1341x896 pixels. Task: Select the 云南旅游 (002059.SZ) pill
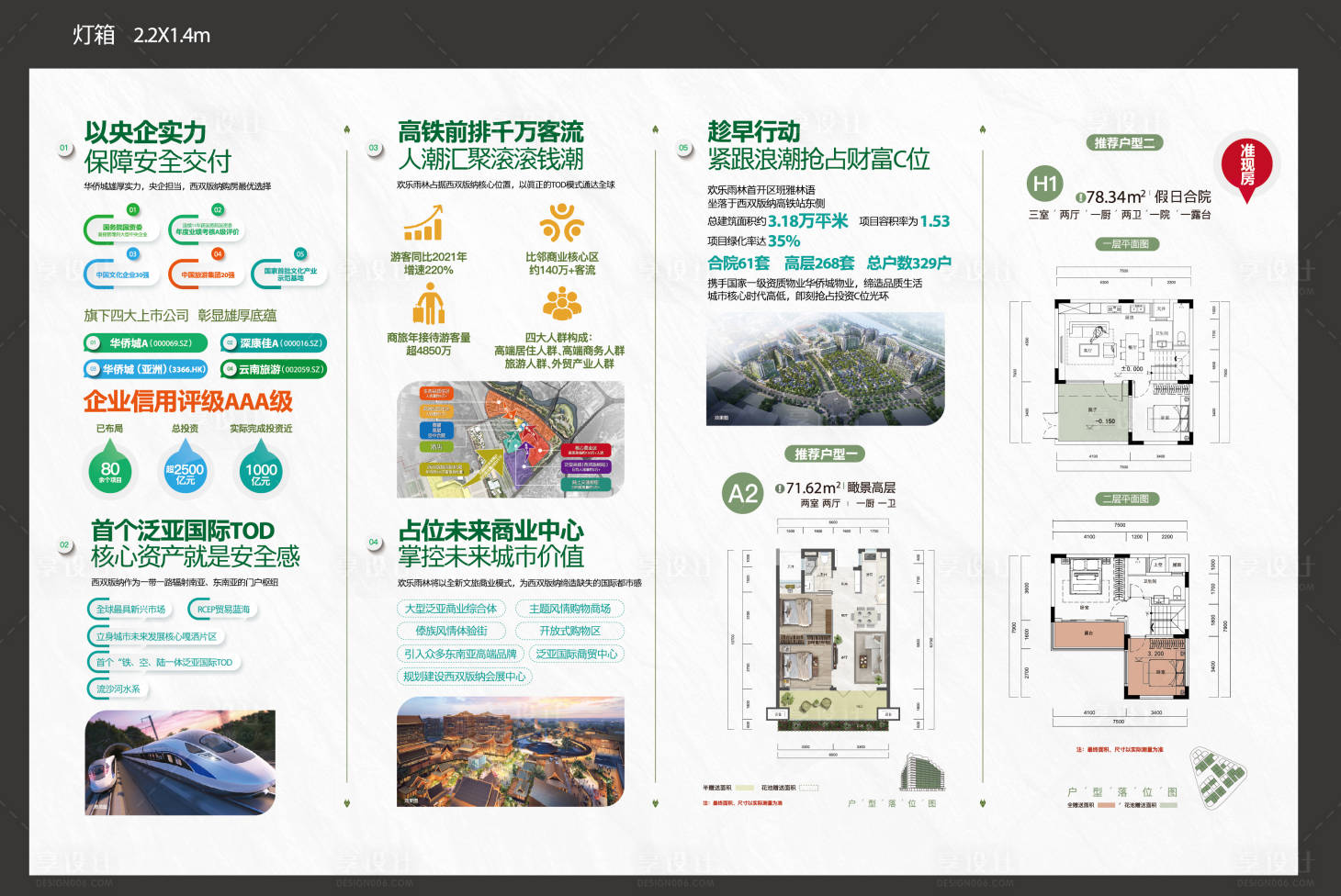pyautogui.click(x=273, y=369)
